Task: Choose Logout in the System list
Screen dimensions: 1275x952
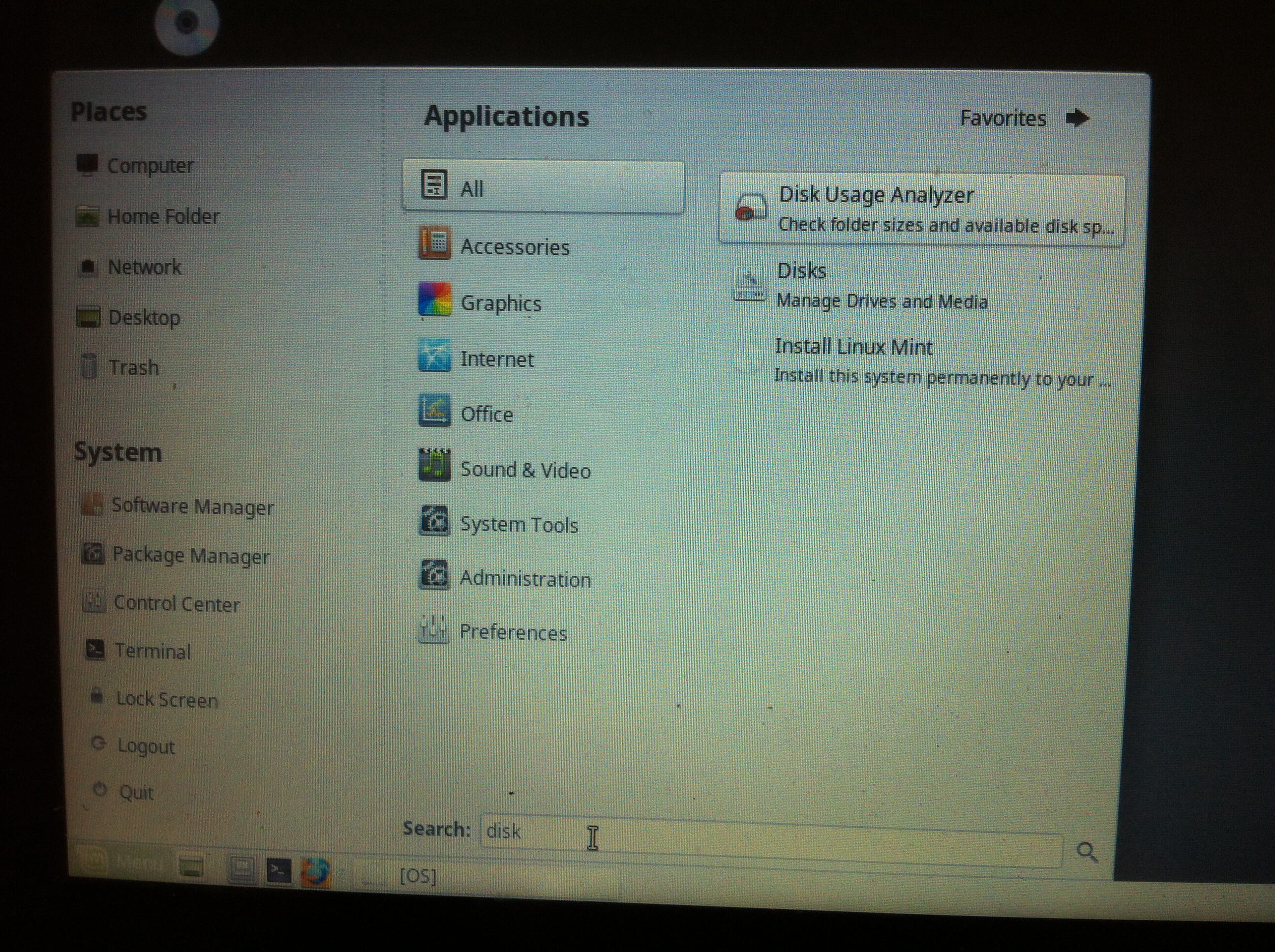Action: (133, 745)
